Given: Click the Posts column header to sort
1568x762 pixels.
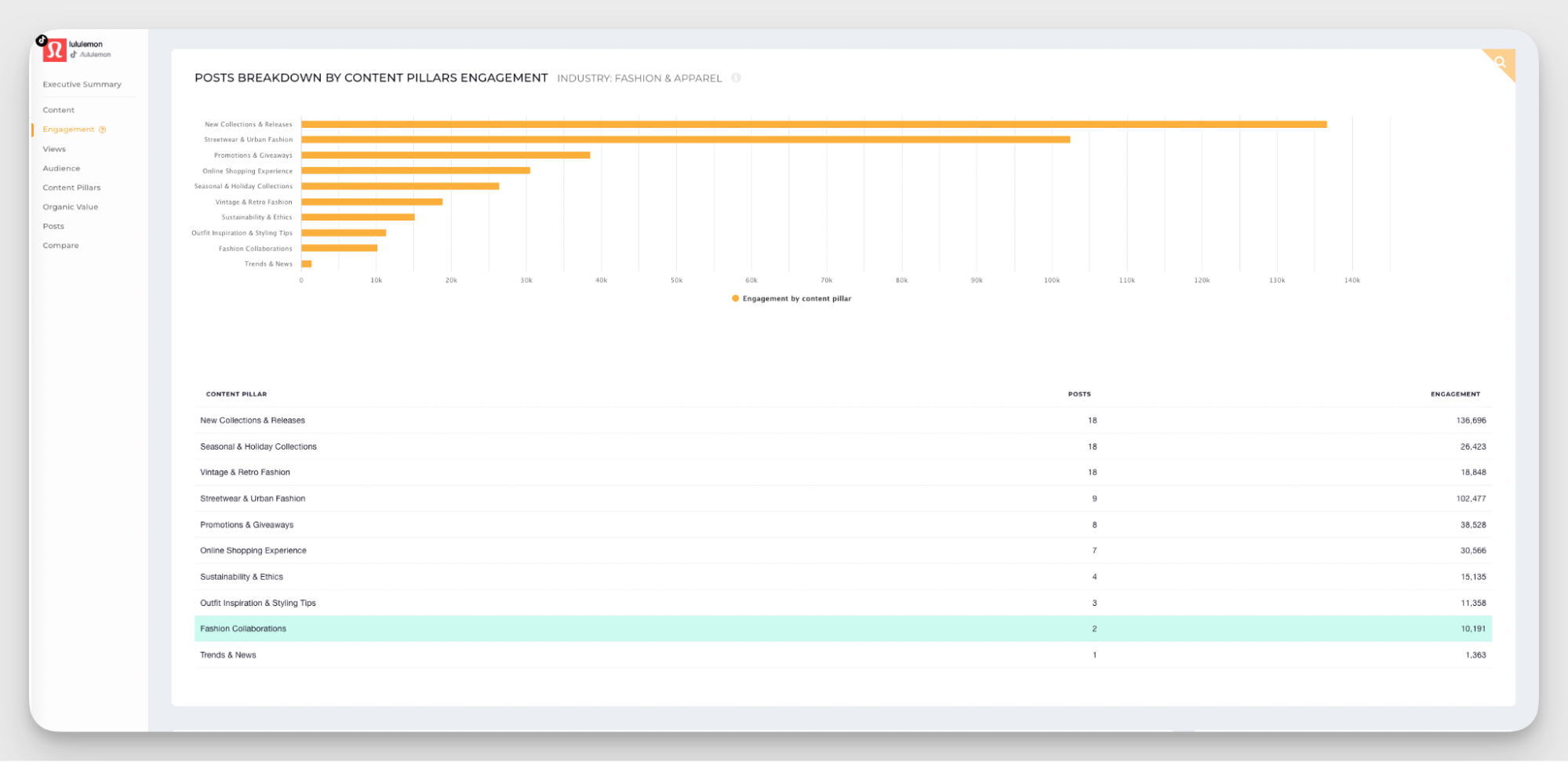Looking at the screenshot, I should tap(1079, 393).
